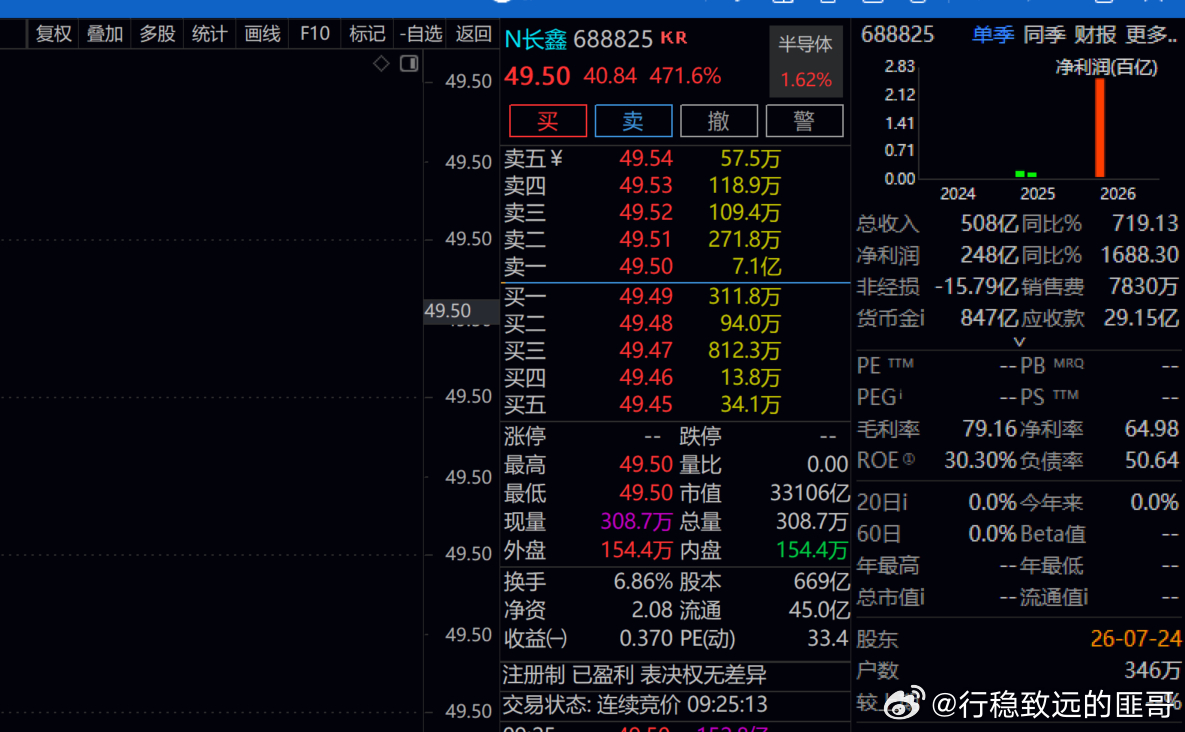Viewport: 1185px width, 732px height.
Task: Click the 净利润 value 248亿
Action: click(989, 255)
